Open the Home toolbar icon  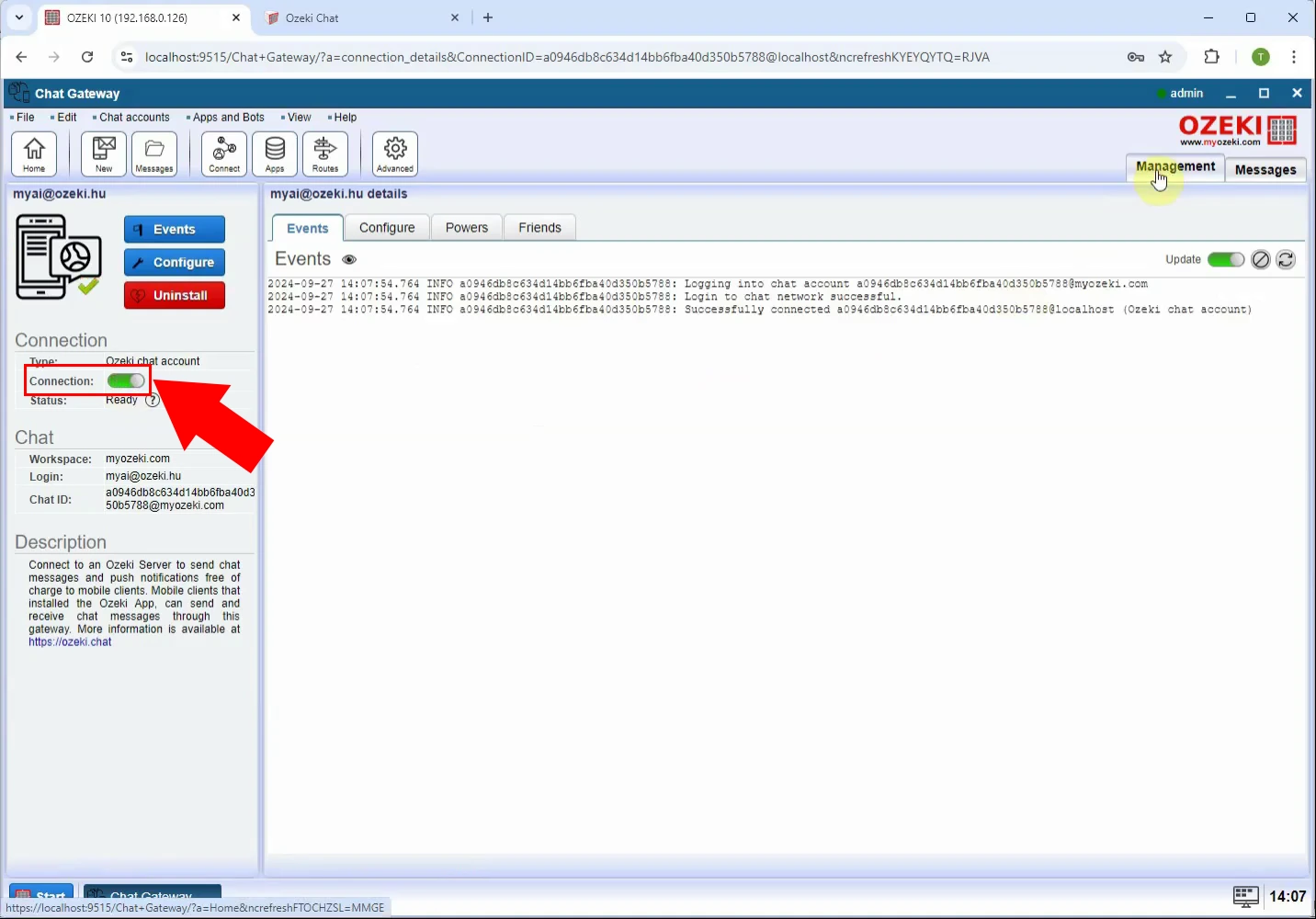coord(34,153)
